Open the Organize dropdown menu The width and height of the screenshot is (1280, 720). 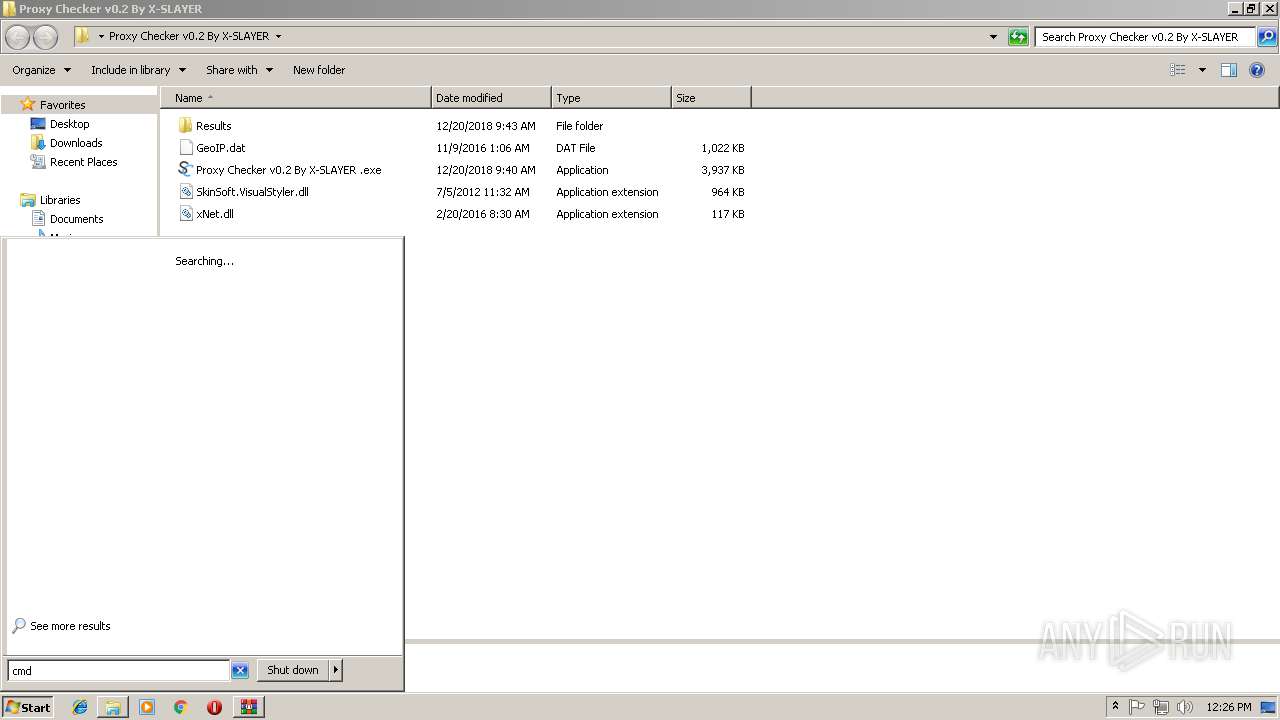pyautogui.click(x=42, y=70)
